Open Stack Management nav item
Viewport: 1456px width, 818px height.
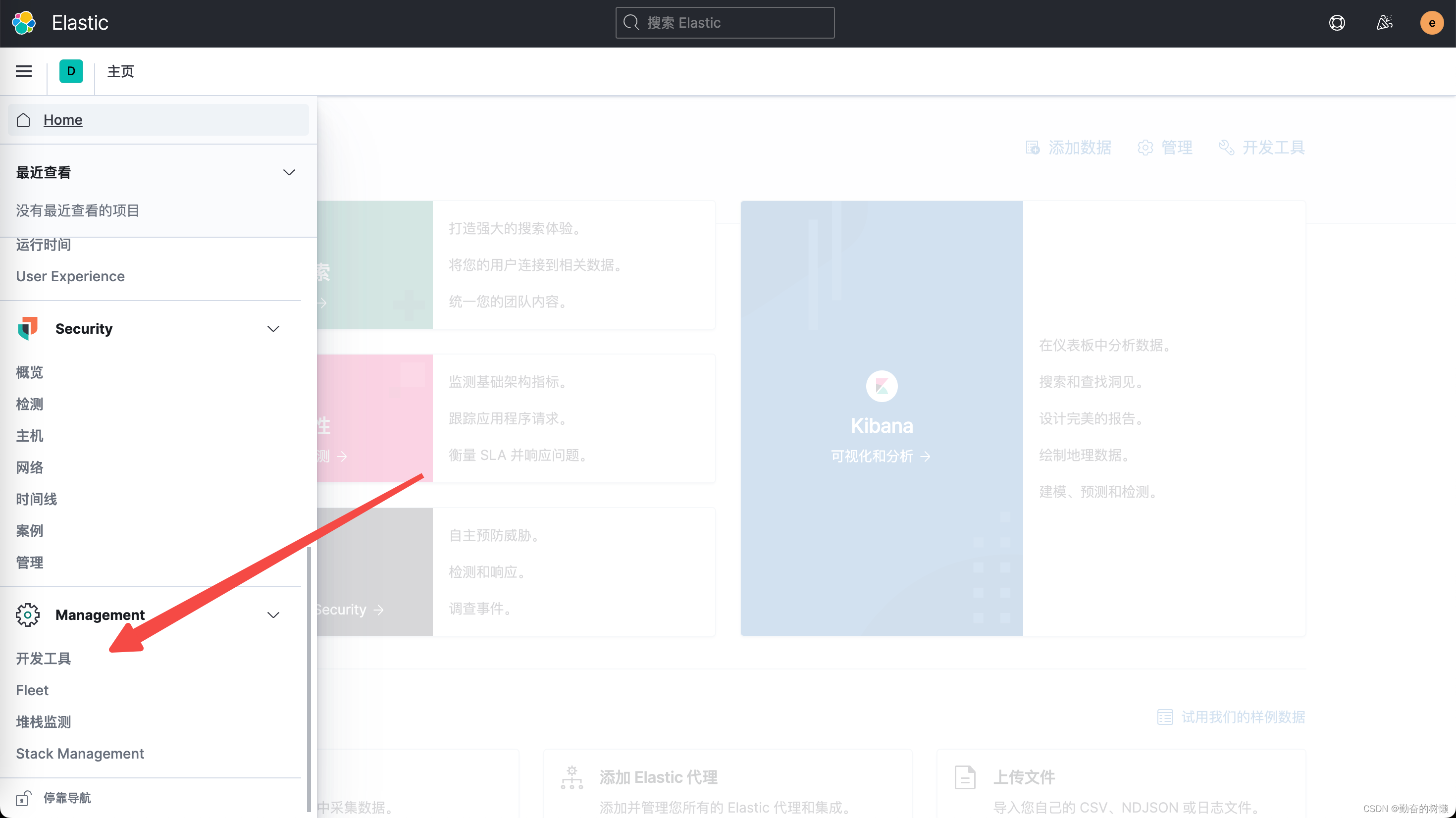point(80,754)
